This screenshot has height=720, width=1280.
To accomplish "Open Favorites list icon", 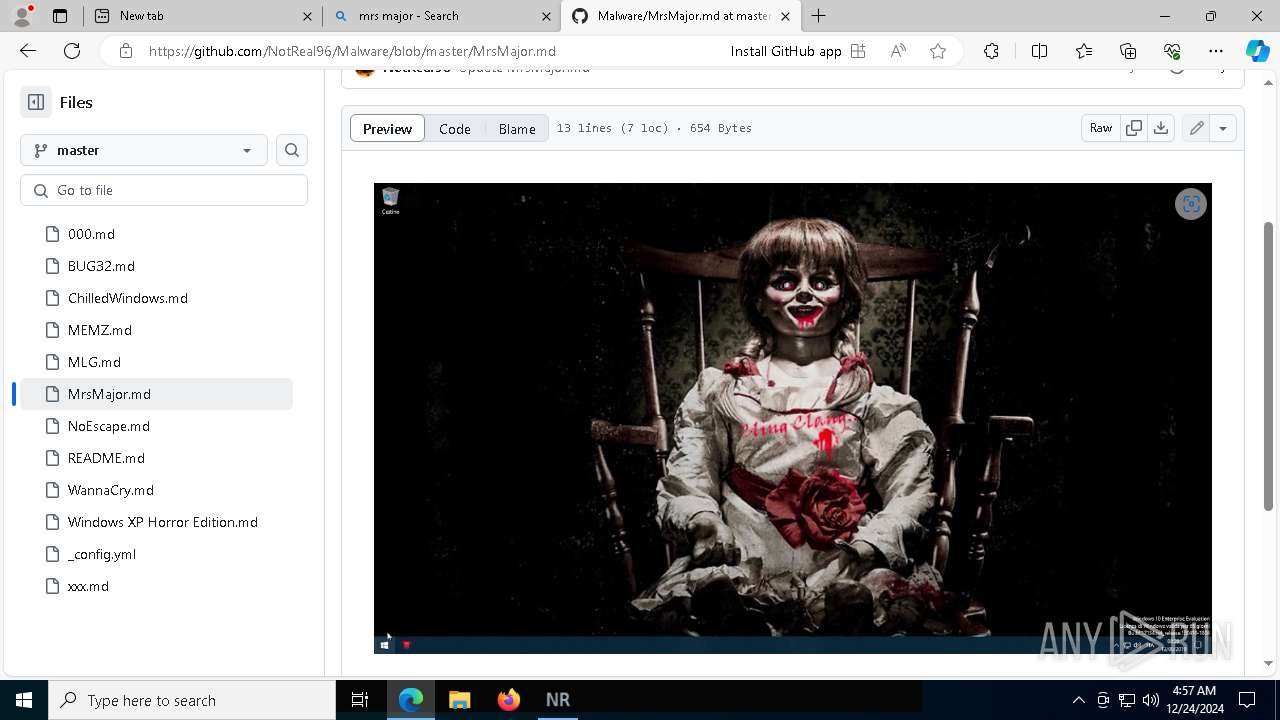I will [1084, 51].
